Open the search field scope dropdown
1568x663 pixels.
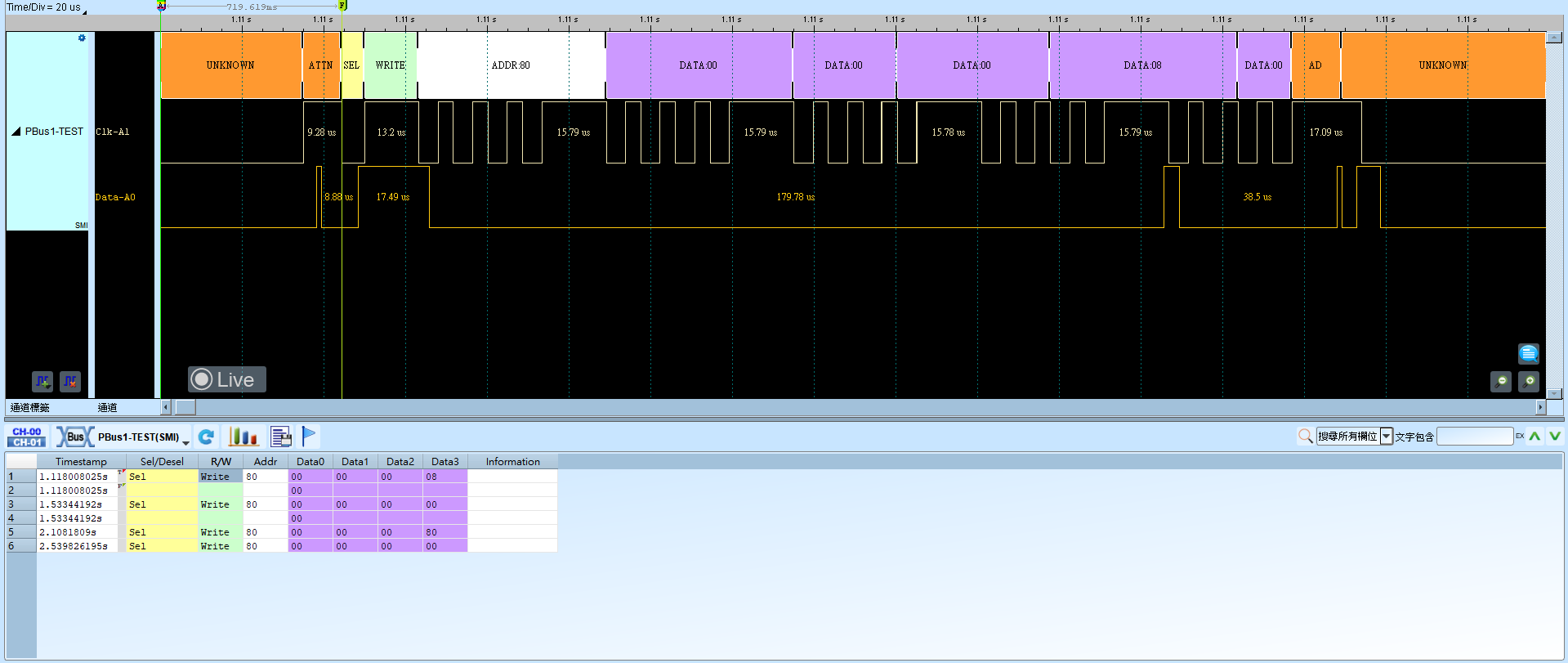coord(1387,437)
